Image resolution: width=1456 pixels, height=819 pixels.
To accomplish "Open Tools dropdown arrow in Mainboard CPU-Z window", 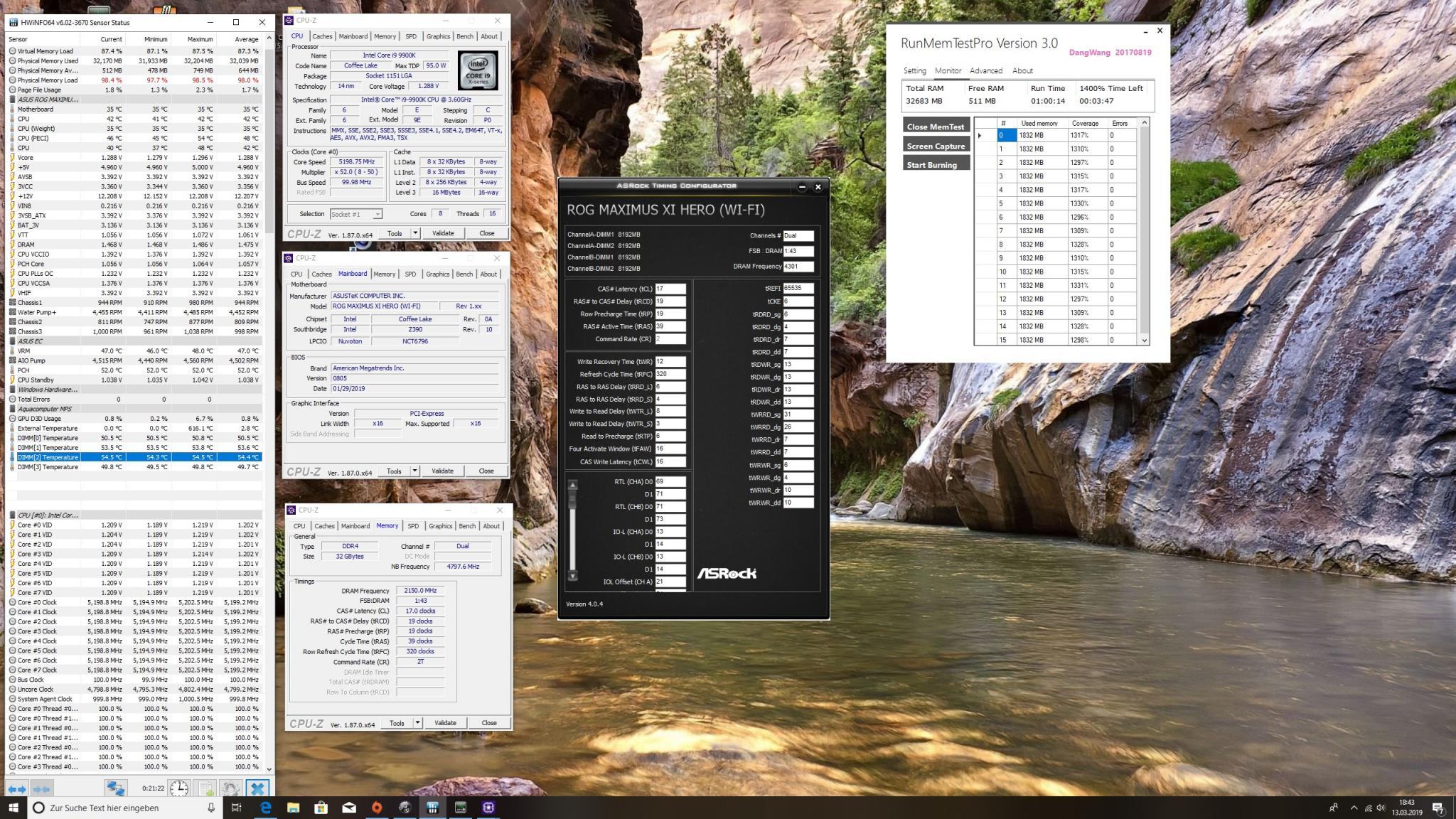I will pos(414,471).
